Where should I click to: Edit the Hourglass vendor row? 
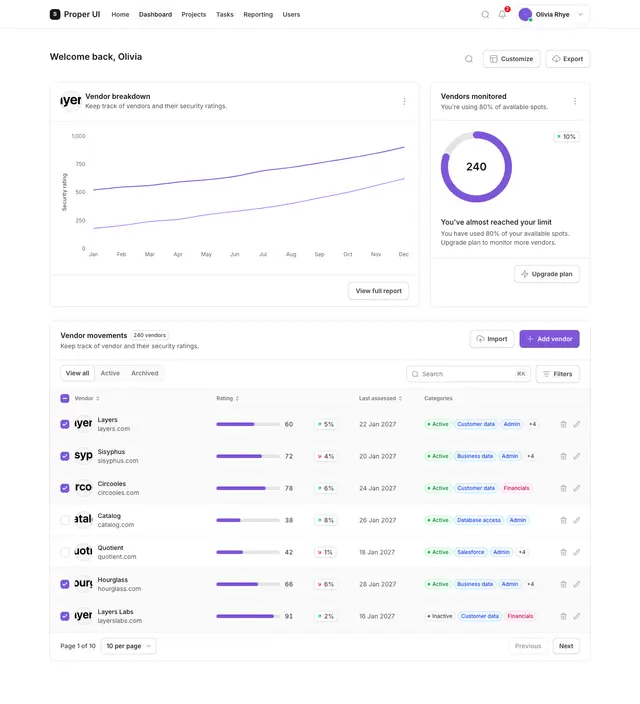577,584
